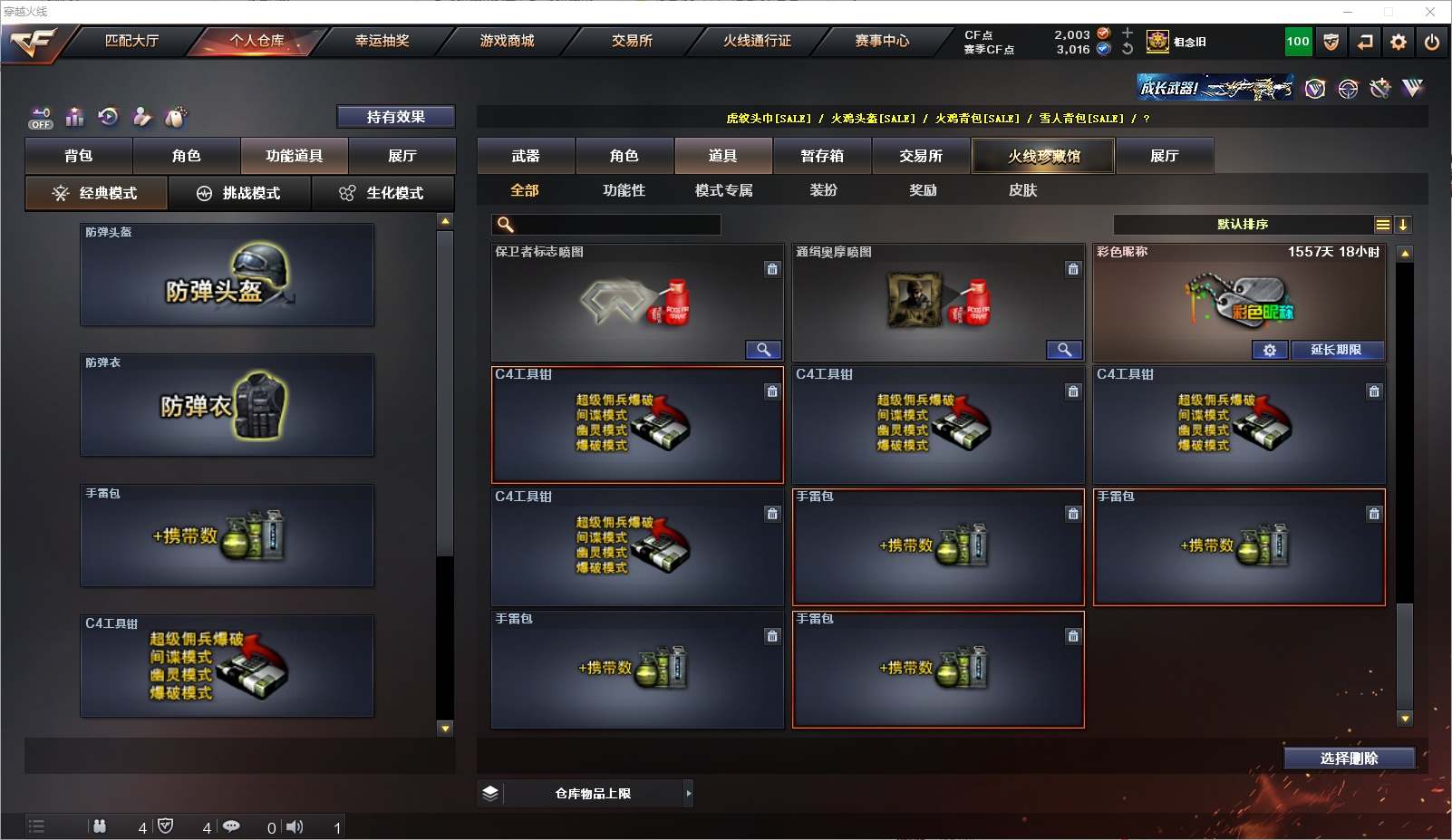This screenshot has width=1452, height=840.
Task: Click the plus icon to add CF points
Action: [x=1128, y=33]
